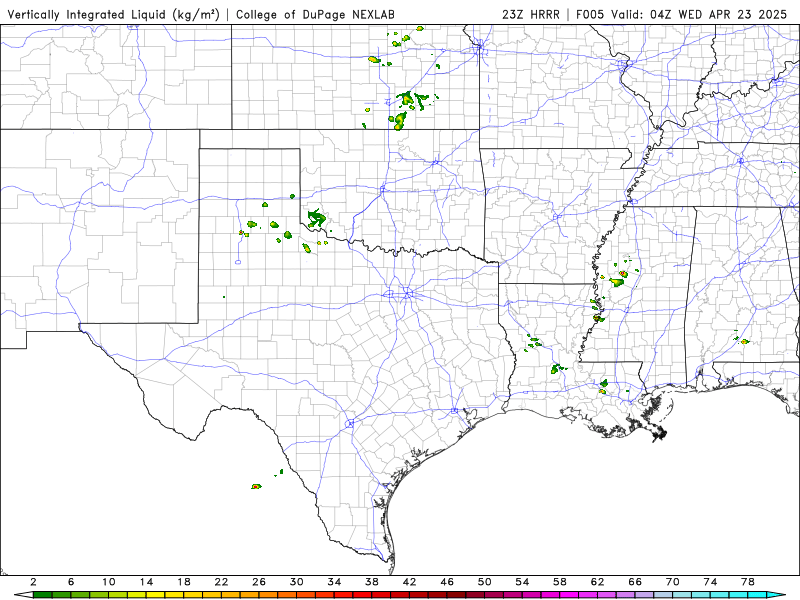Click the colorbar label "58"
The image size is (800, 600).
pyautogui.click(x=560, y=582)
